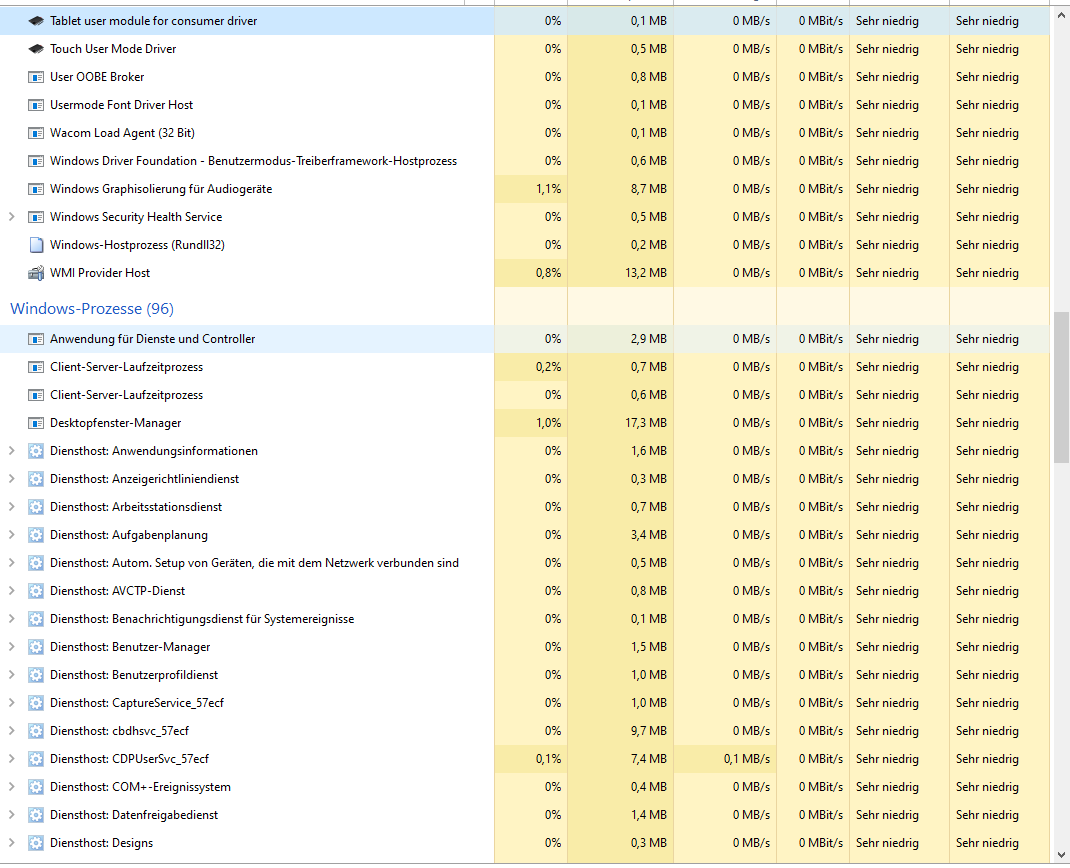Select the Diensthost: Datenfreigabedienst row name

click(134, 815)
